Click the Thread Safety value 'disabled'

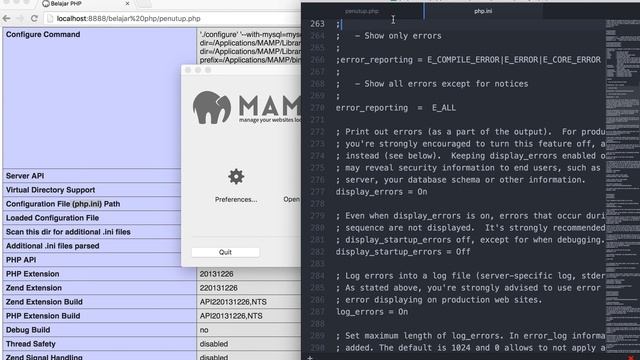coord(214,344)
